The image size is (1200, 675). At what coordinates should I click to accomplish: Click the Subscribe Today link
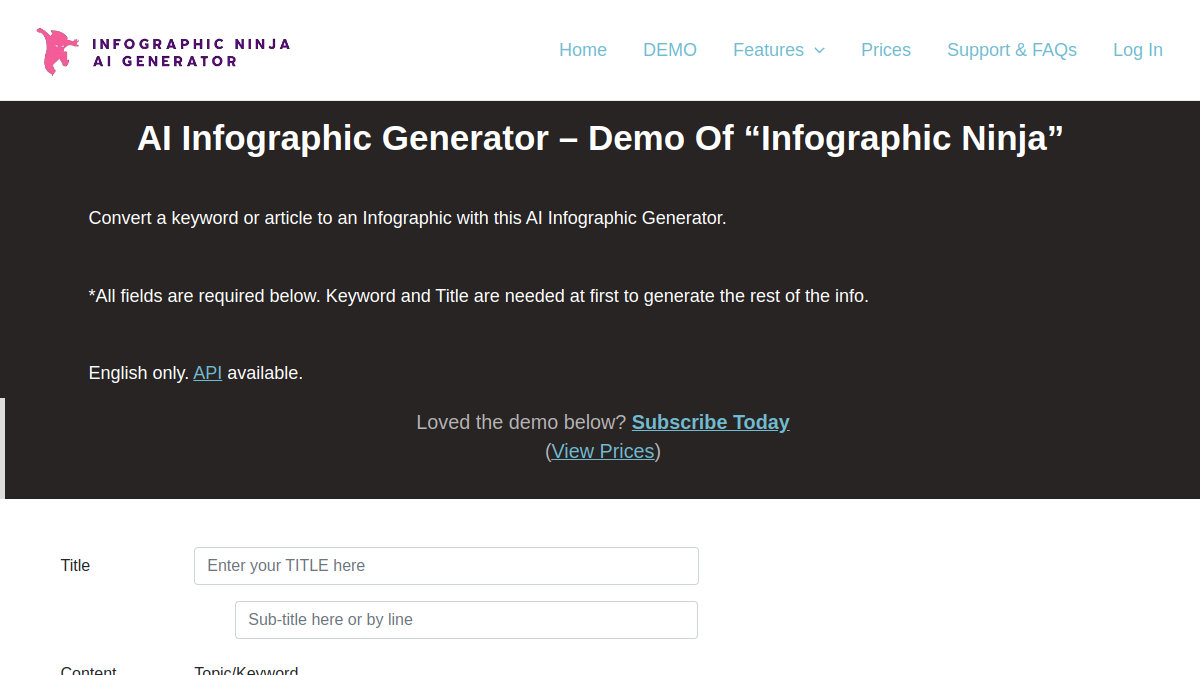[711, 422]
